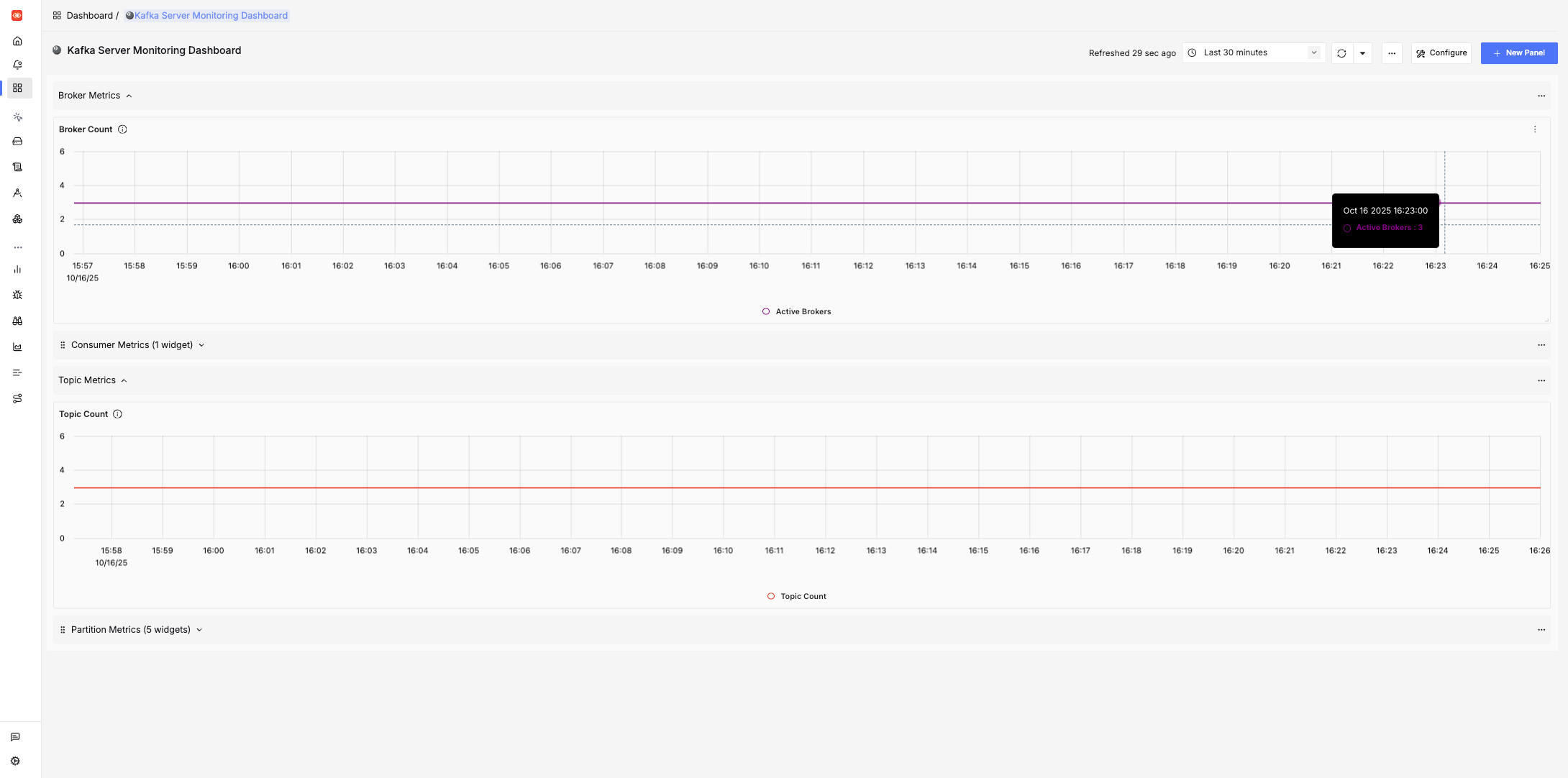Open the Exceptions bug icon in sidebar

(17, 295)
